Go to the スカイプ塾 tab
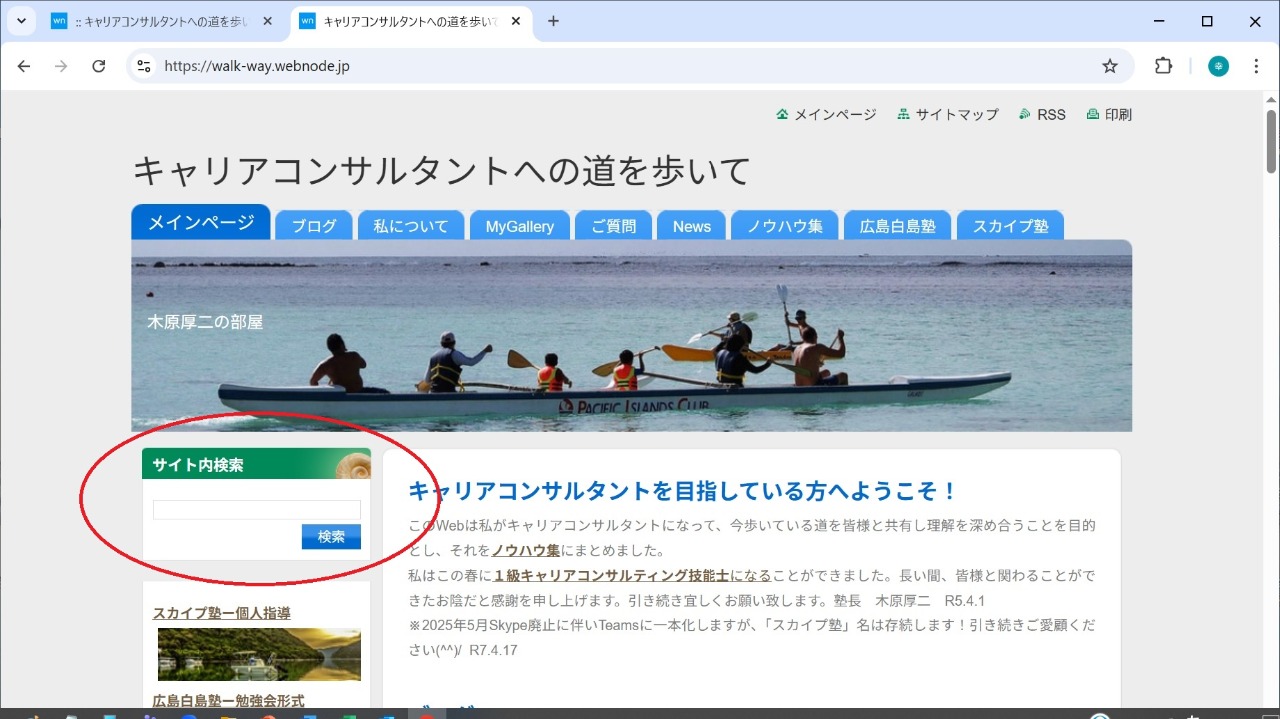 coord(1010,226)
